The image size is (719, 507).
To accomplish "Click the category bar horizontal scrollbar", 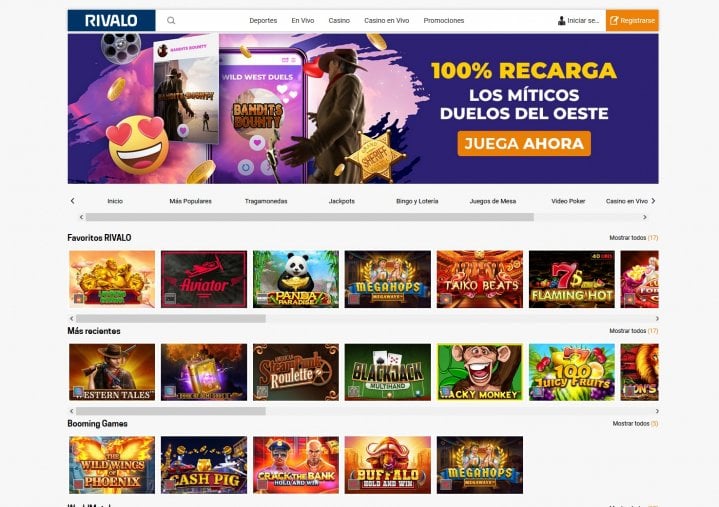I will coord(310,217).
